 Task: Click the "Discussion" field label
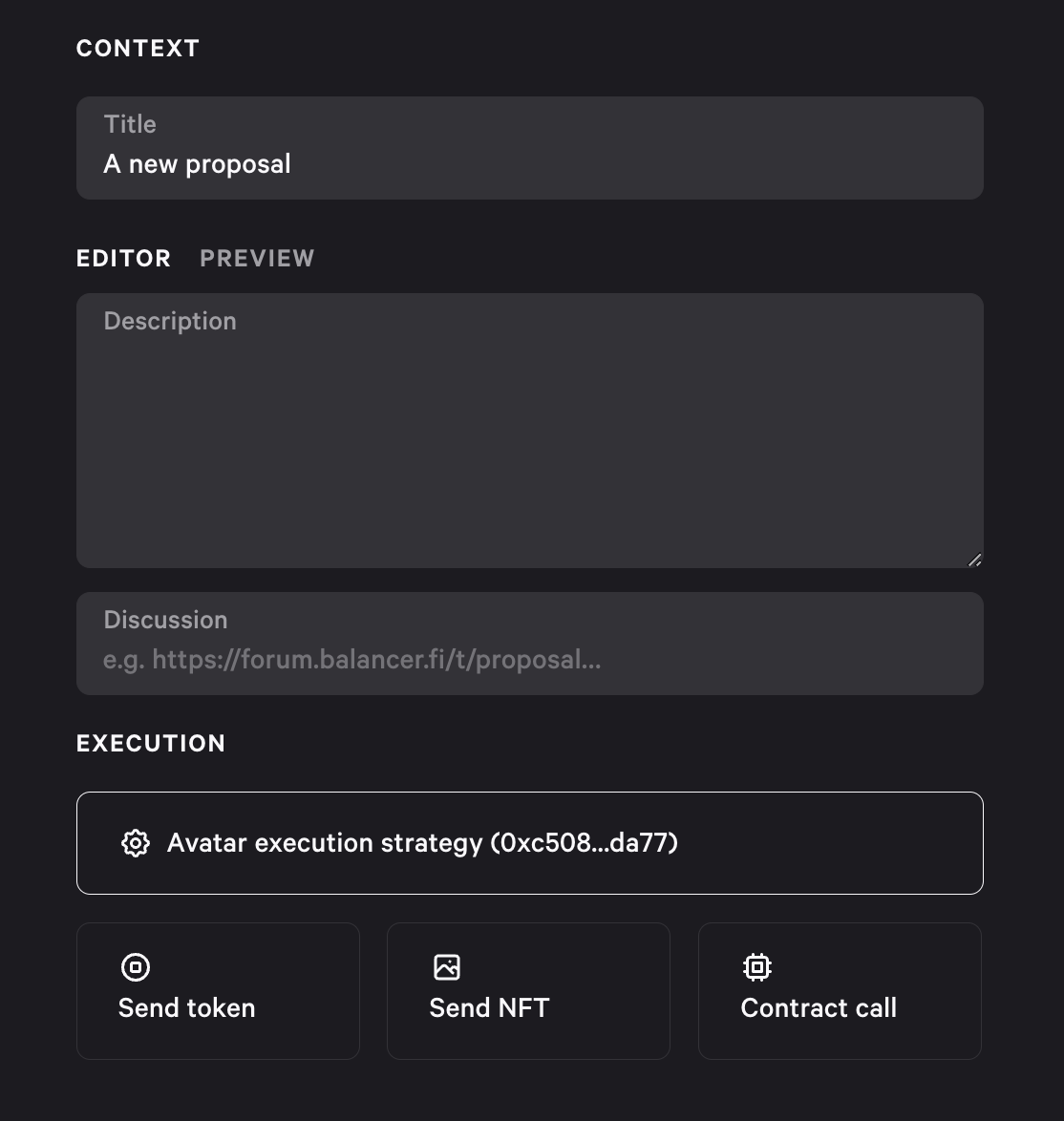click(x=166, y=620)
